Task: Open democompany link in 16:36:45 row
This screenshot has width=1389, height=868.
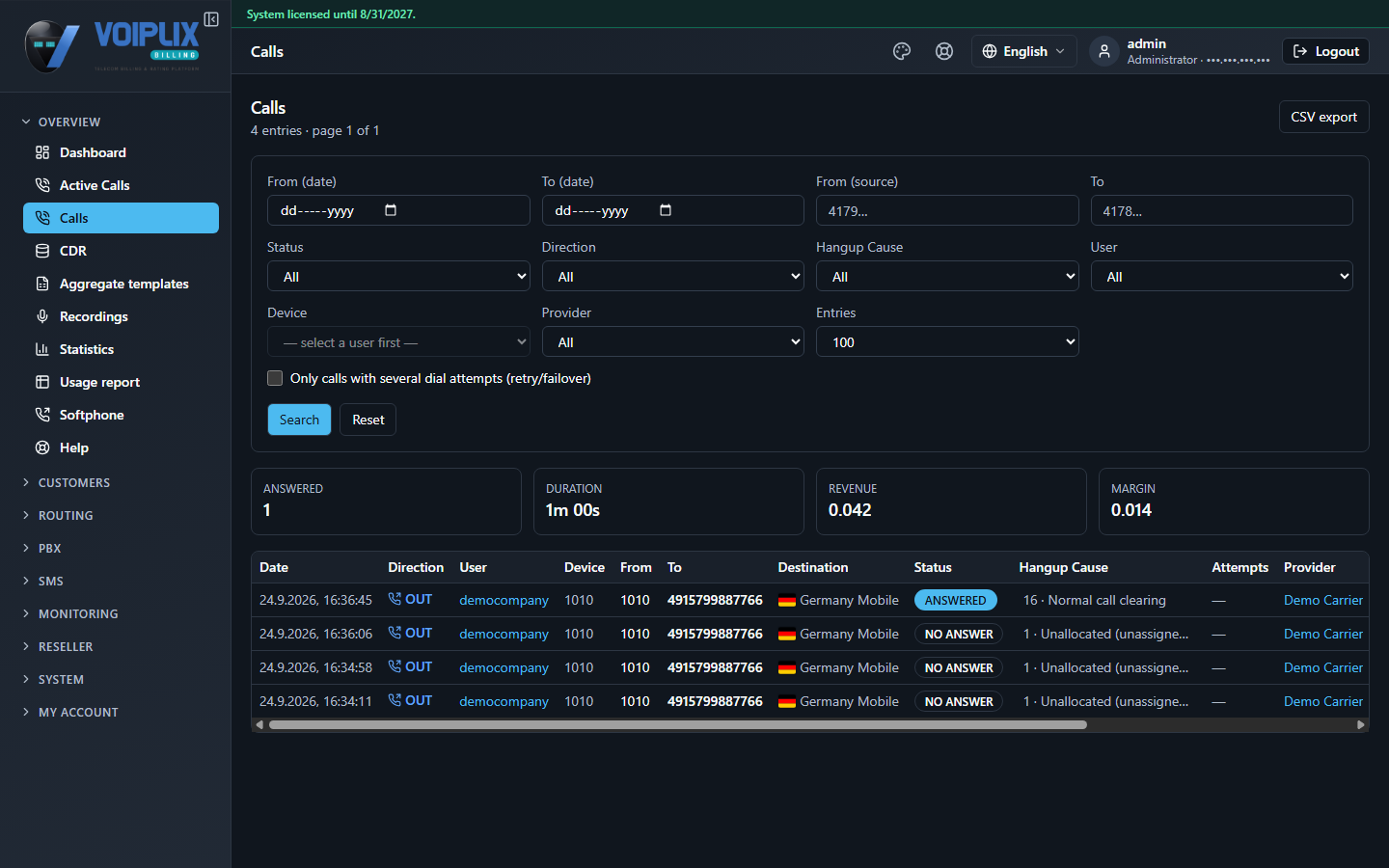Action: [504, 600]
